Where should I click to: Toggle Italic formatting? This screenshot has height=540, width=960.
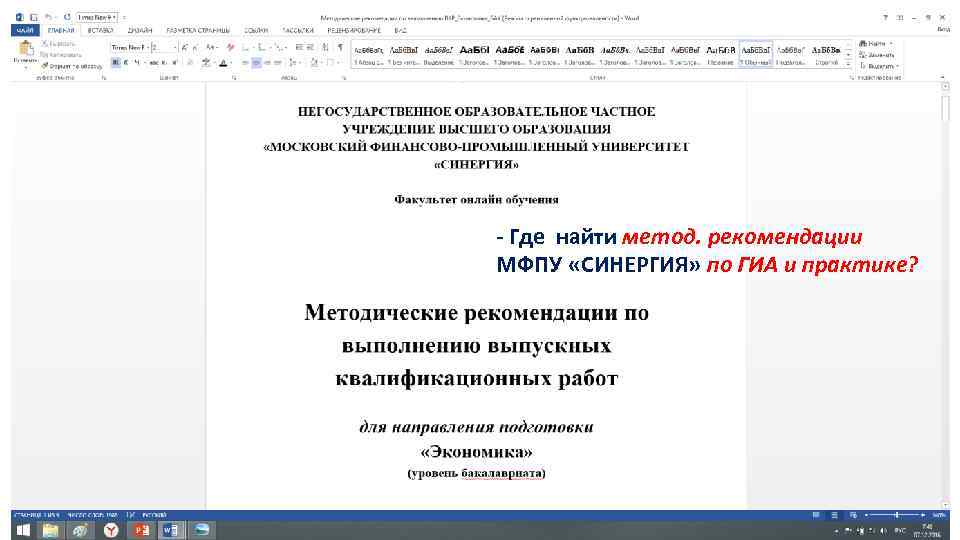tap(126, 62)
